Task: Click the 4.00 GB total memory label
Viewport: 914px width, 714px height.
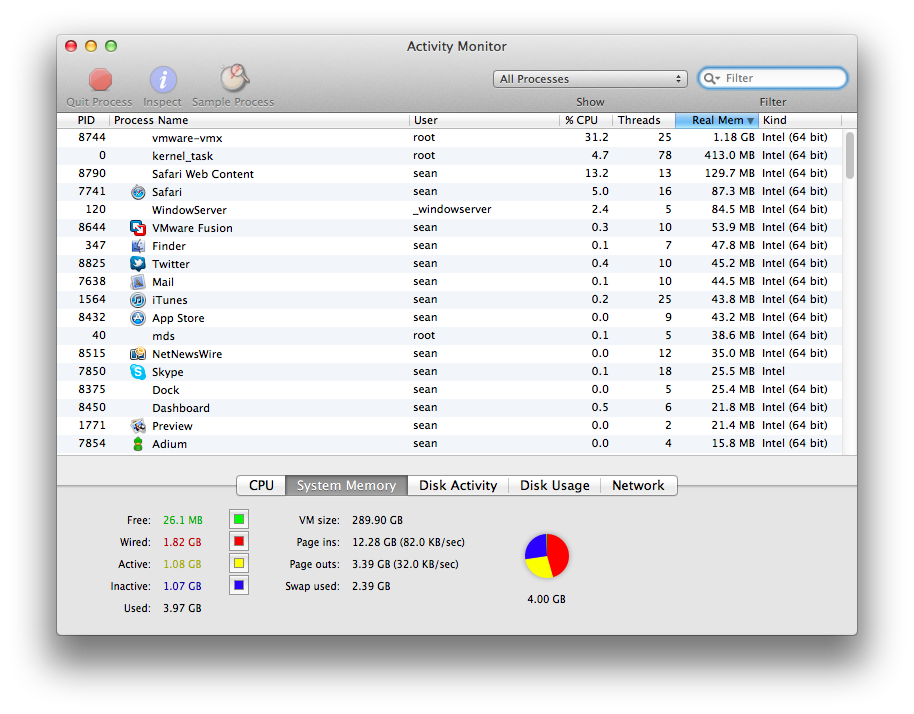Action: pos(546,599)
